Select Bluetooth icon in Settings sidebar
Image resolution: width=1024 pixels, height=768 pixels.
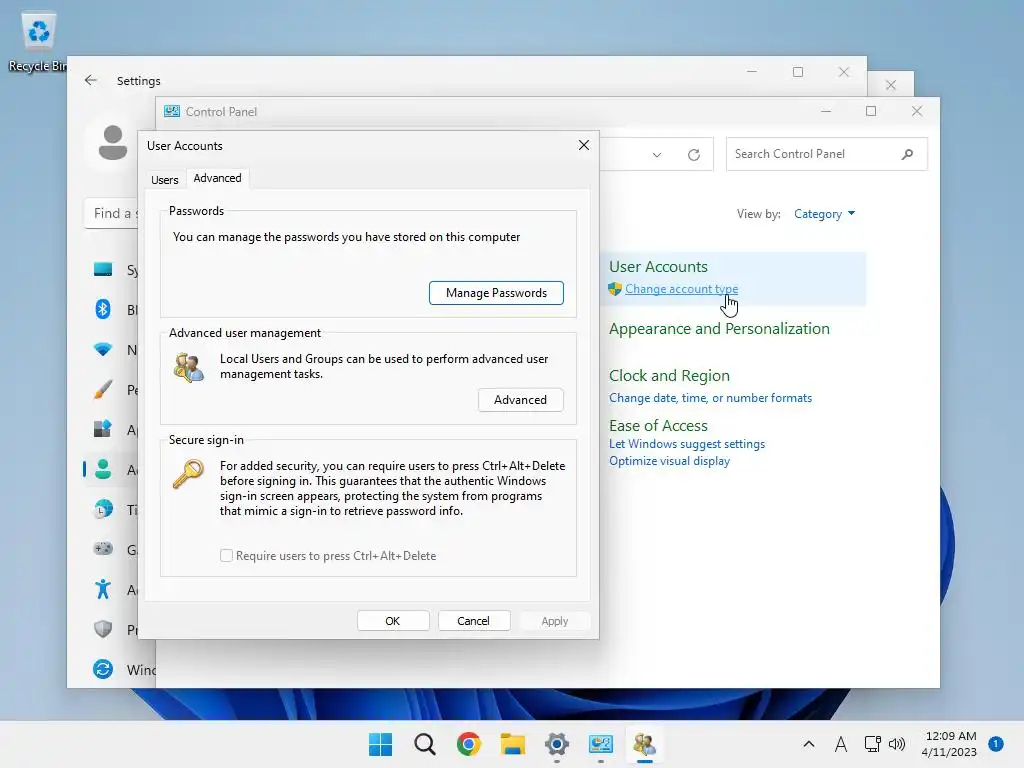click(x=103, y=309)
